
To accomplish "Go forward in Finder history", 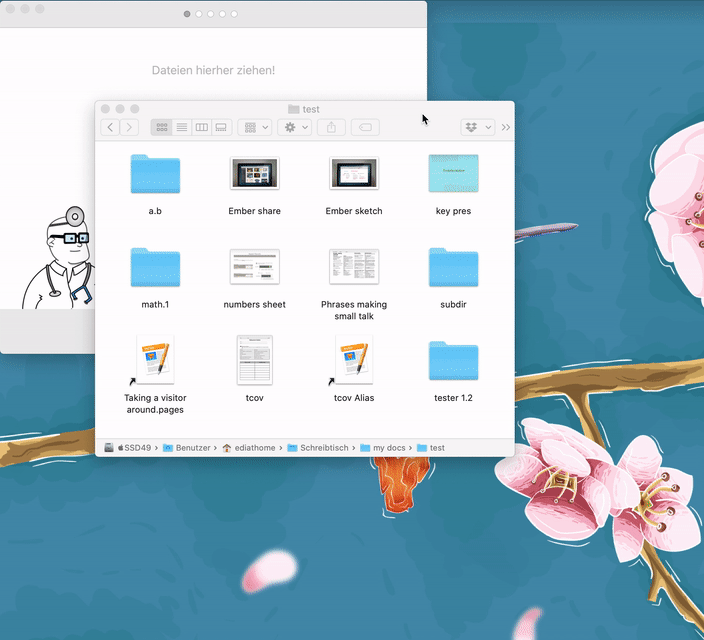I will [x=129, y=127].
